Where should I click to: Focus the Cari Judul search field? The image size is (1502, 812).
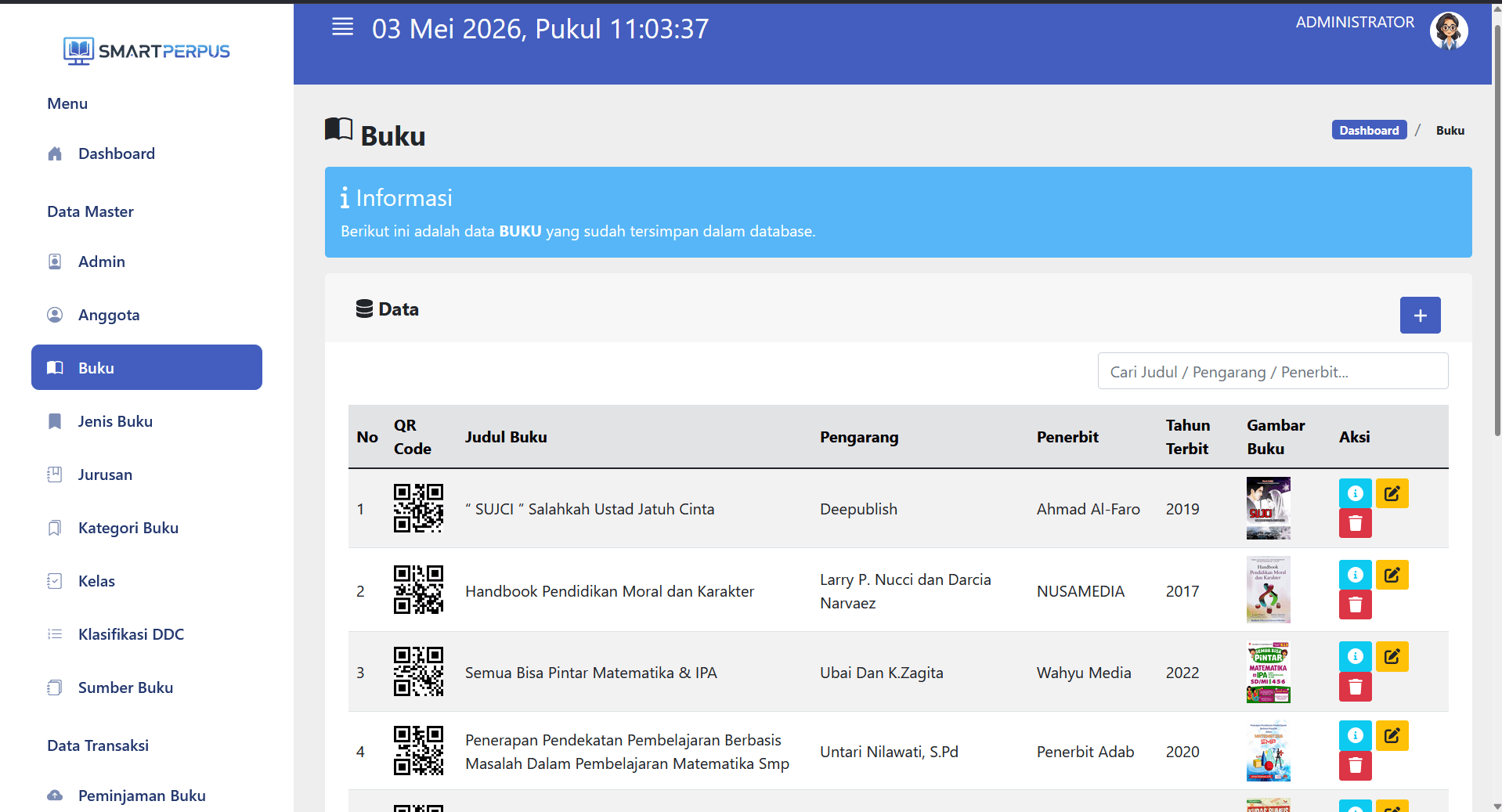pyautogui.click(x=1273, y=371)
